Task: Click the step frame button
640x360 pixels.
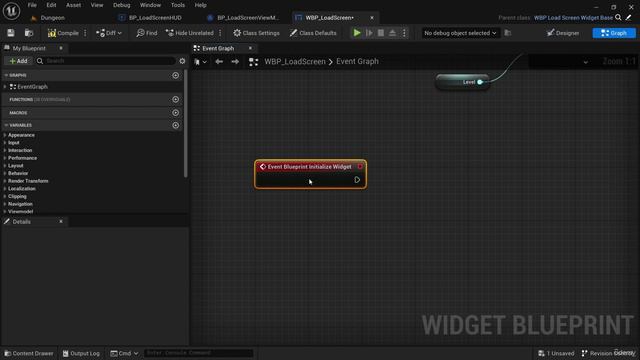Action: pos(369,33)
